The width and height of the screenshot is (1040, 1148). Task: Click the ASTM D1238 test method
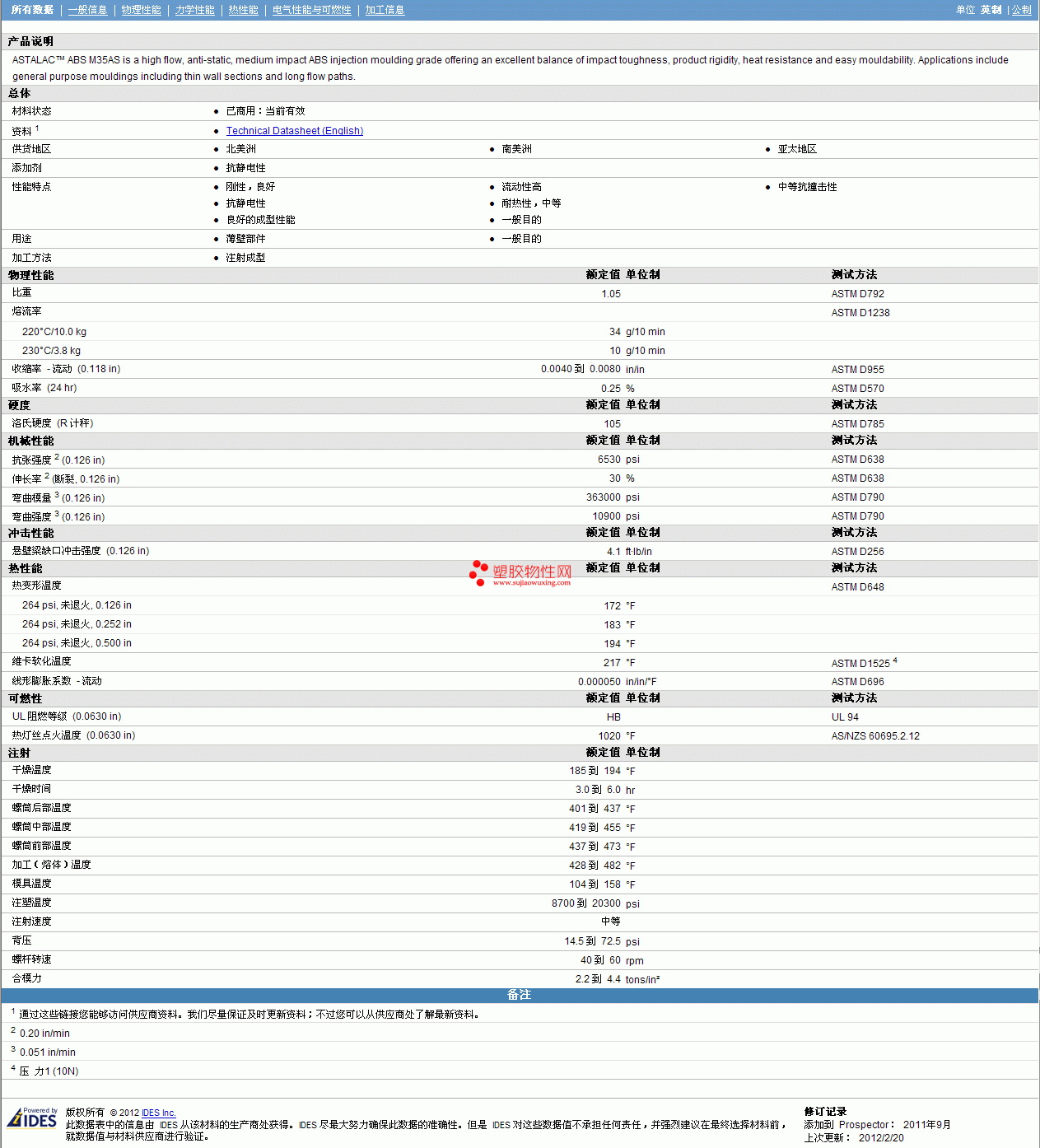(x=860, y=313)
